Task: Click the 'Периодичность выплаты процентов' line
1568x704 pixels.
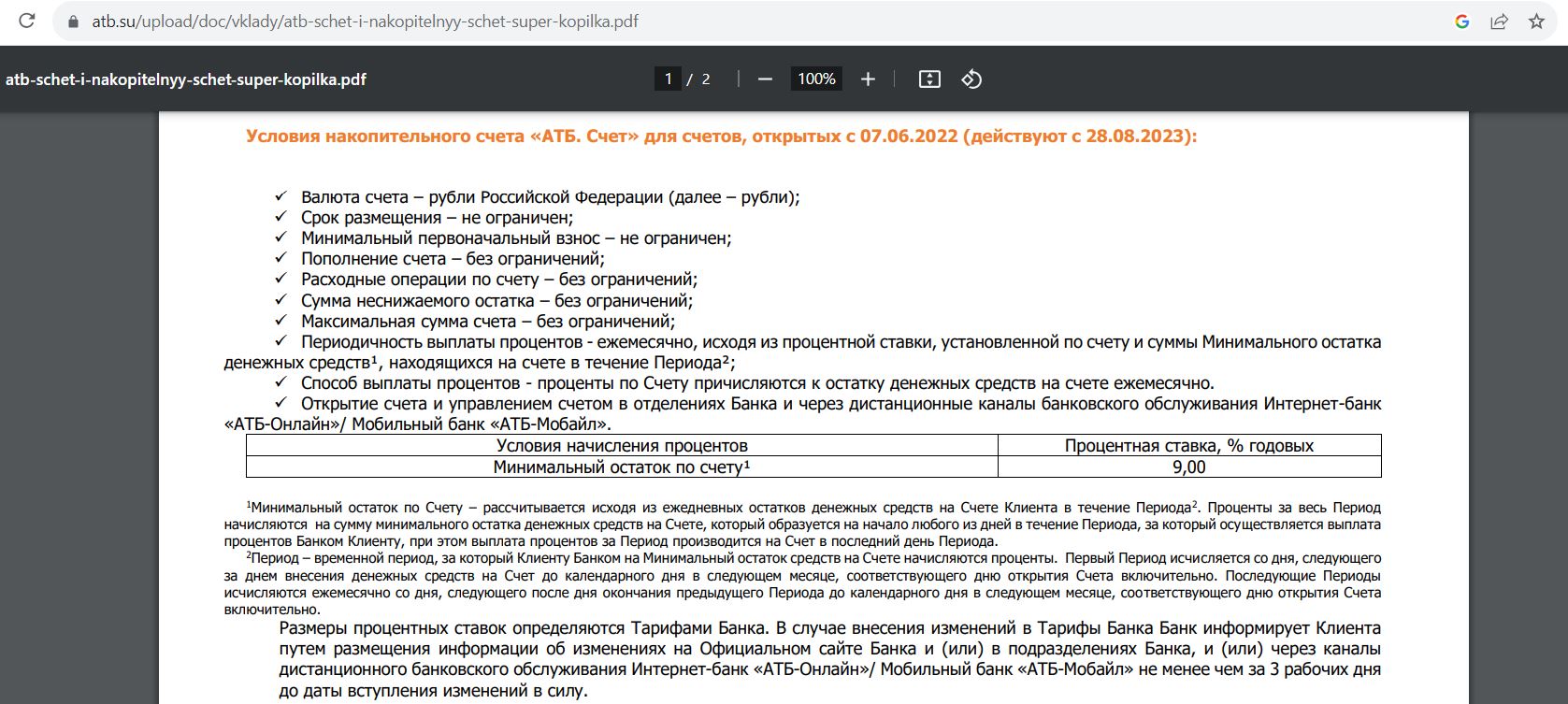Action: point(802,352)
